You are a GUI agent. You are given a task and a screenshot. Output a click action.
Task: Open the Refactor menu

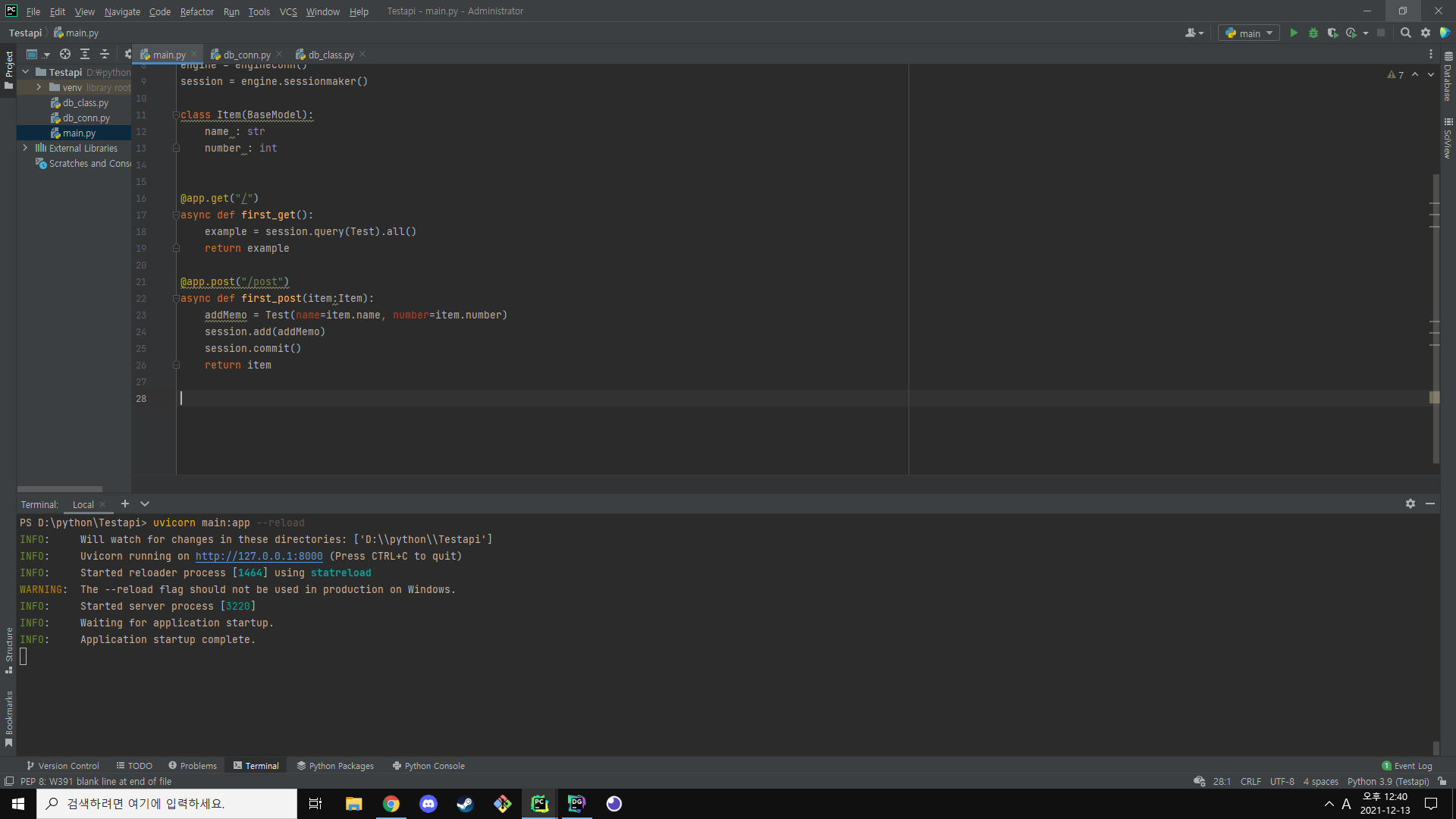click(x=196, y=11)
